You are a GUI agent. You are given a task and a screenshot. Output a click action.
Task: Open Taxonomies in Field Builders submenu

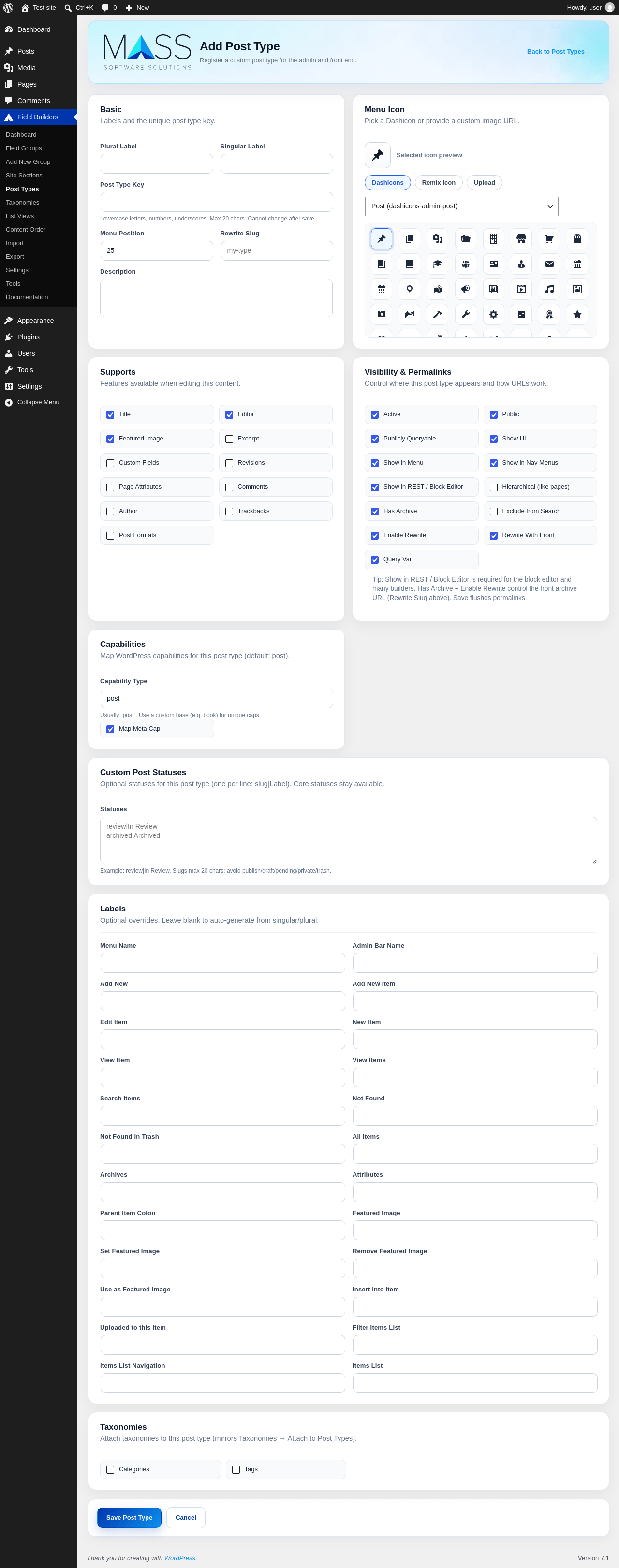[23, 203]
